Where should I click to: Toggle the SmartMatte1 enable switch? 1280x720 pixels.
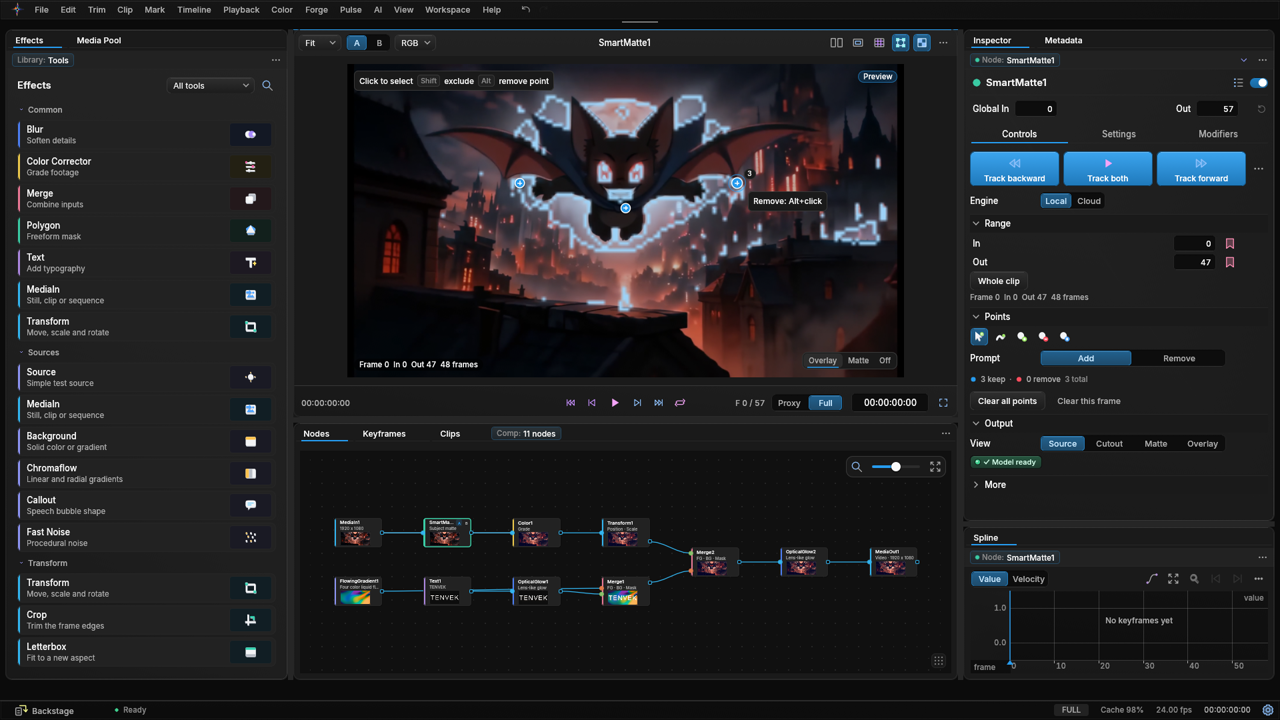(x=1259, y=83)
